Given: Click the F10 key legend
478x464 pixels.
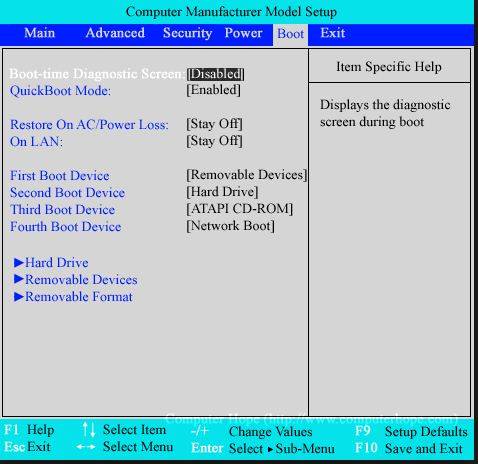Looking at the screenshot, I should (x=366, y=448).
